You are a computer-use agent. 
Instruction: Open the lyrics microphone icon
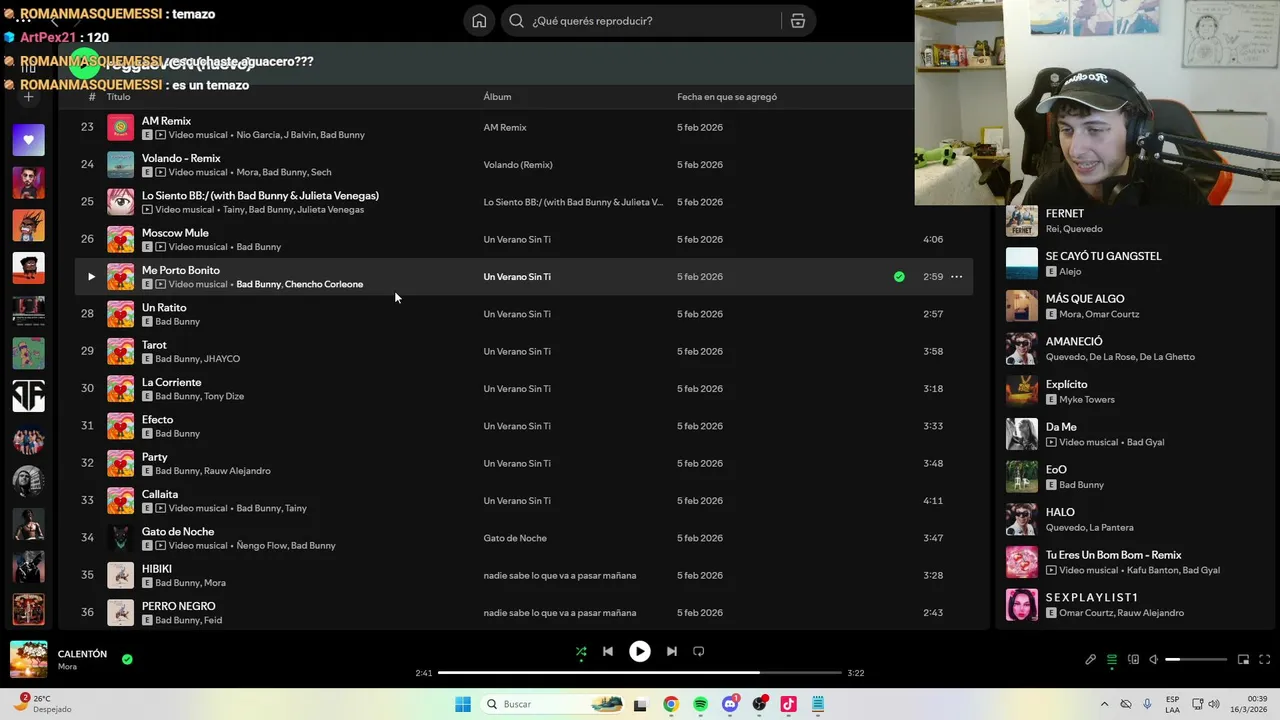pyautogui.click(x=1090, y=660)
